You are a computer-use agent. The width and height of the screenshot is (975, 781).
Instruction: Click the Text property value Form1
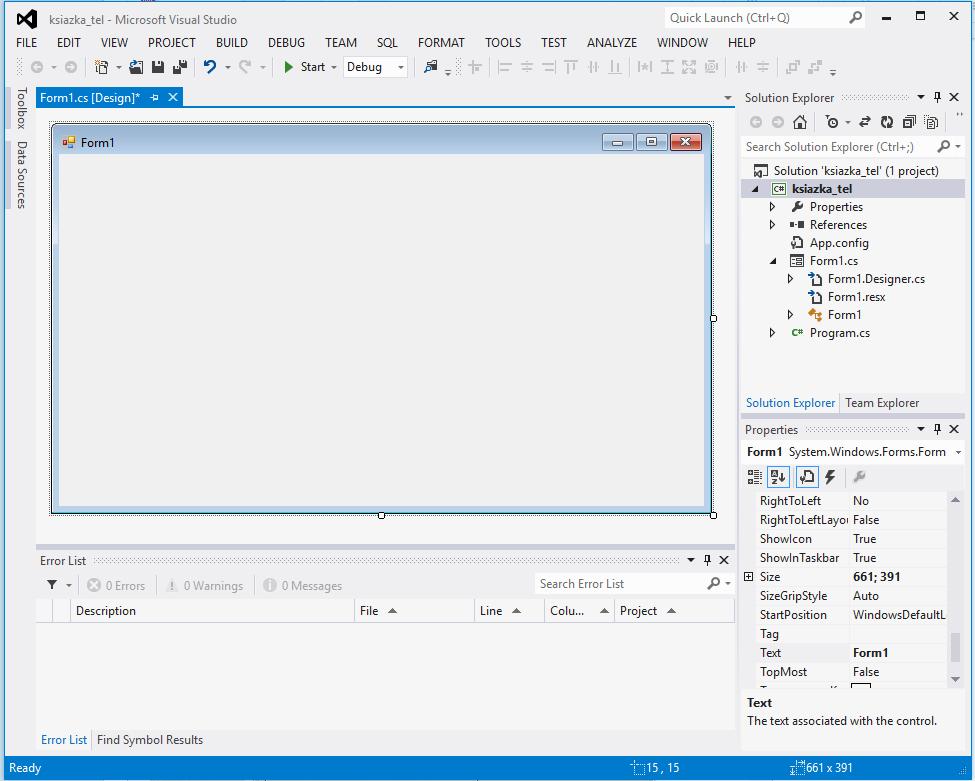coord(898,653)
